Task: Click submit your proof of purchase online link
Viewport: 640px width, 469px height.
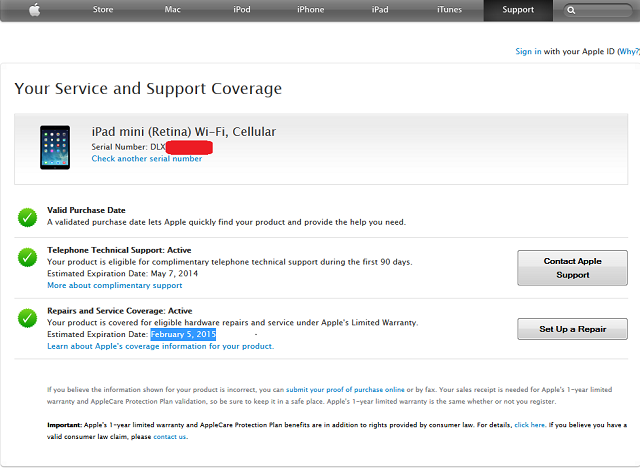Action: [345, 389]
